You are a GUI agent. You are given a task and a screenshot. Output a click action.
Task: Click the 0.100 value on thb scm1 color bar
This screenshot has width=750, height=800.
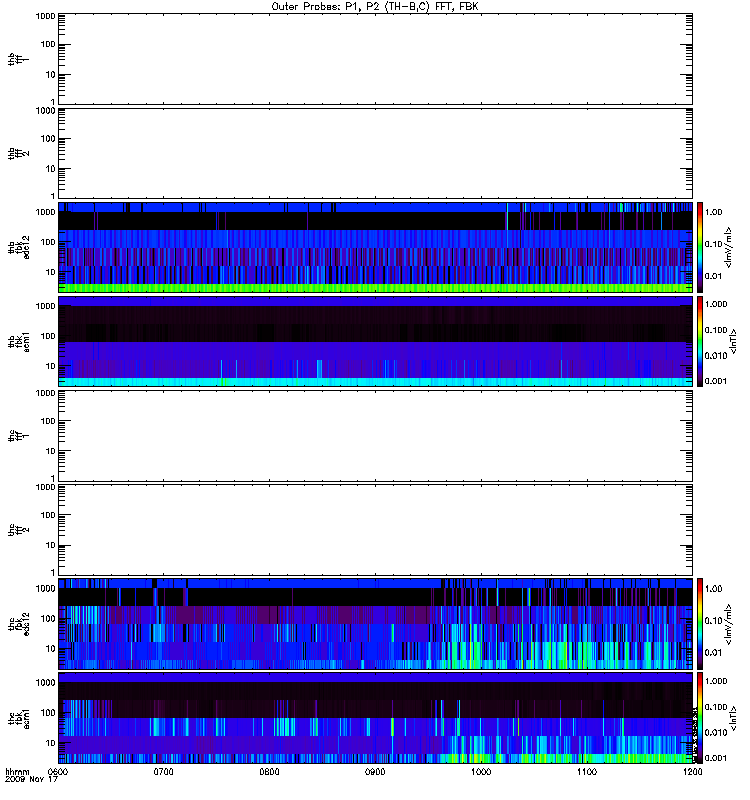coord(716,330)
